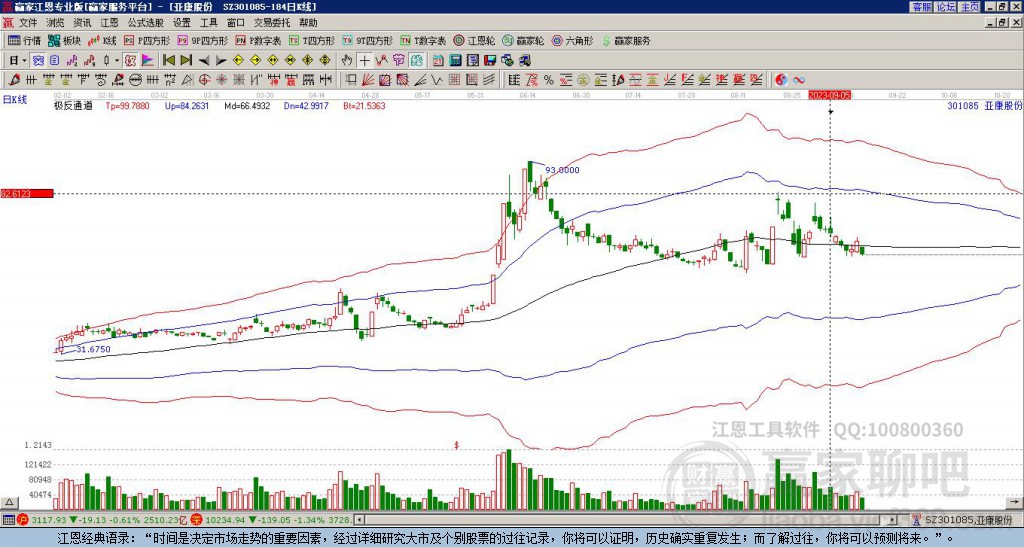Select the red pencil drawing tool
Image resolution: width=1024 pixels, height=548 pixels.
pos(14,80)
